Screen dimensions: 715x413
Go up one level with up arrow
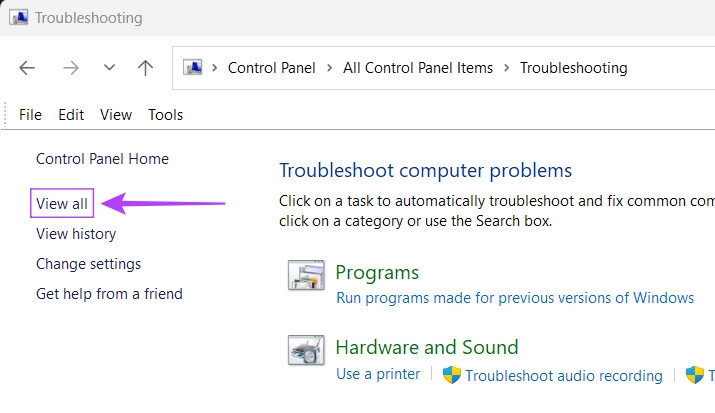[x=145, y=68]
